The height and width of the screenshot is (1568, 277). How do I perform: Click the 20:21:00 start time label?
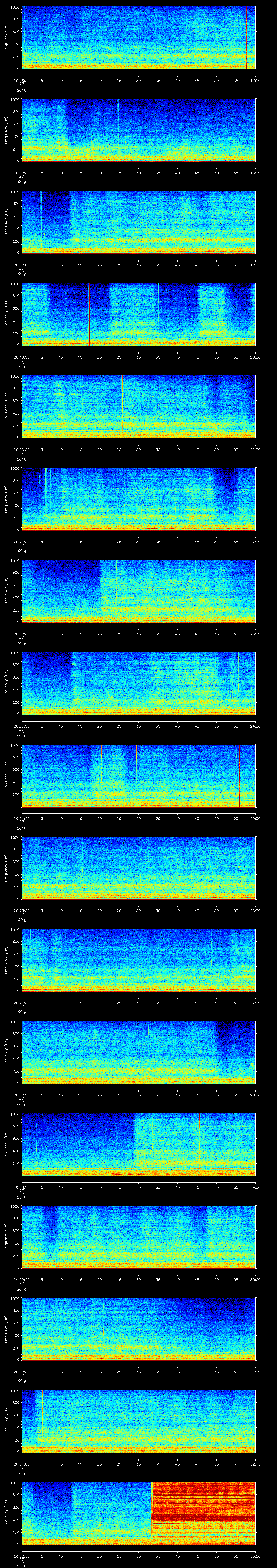point(21,542)
